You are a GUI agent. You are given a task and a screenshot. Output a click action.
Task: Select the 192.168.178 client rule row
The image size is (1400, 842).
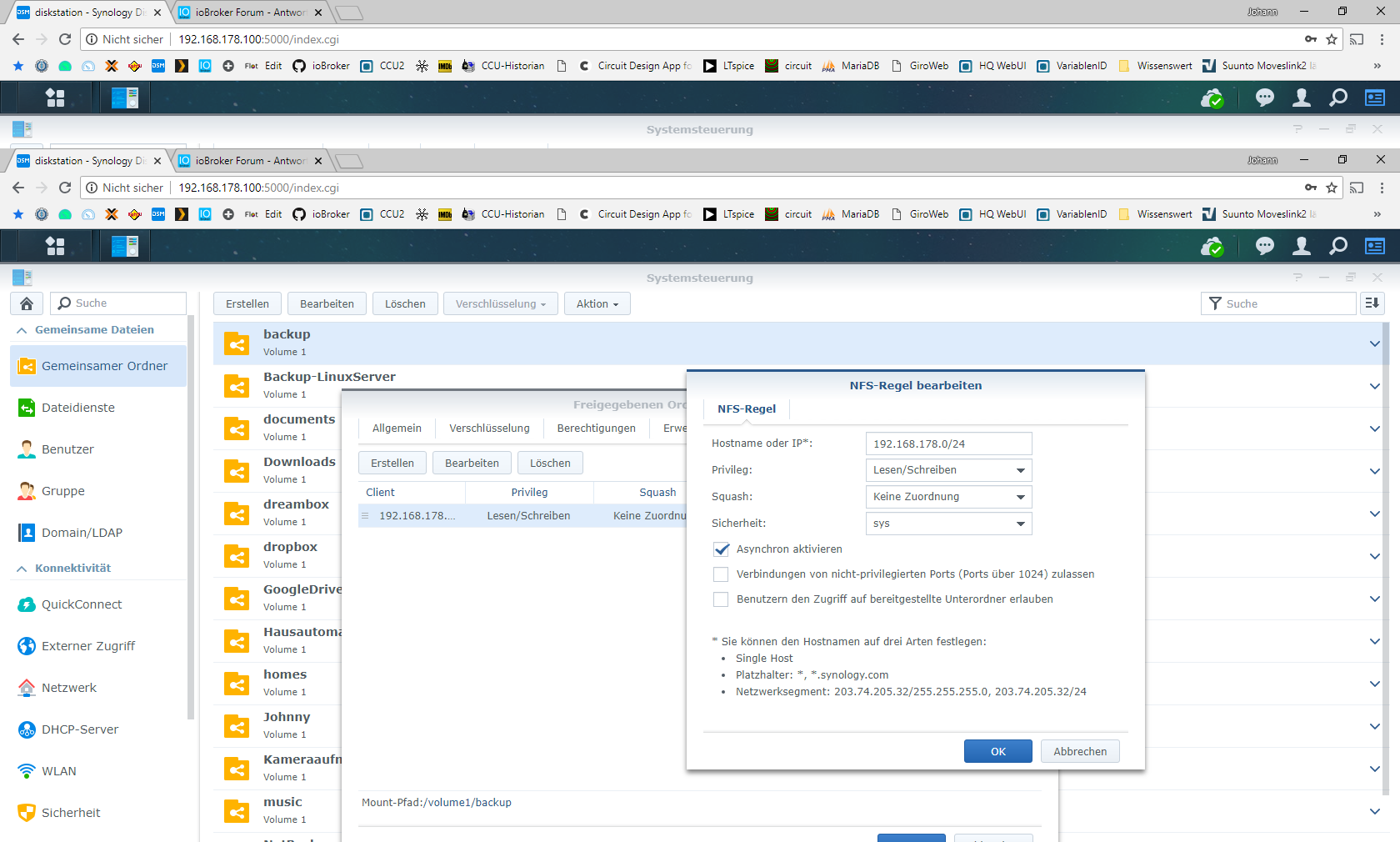[522, 516]
